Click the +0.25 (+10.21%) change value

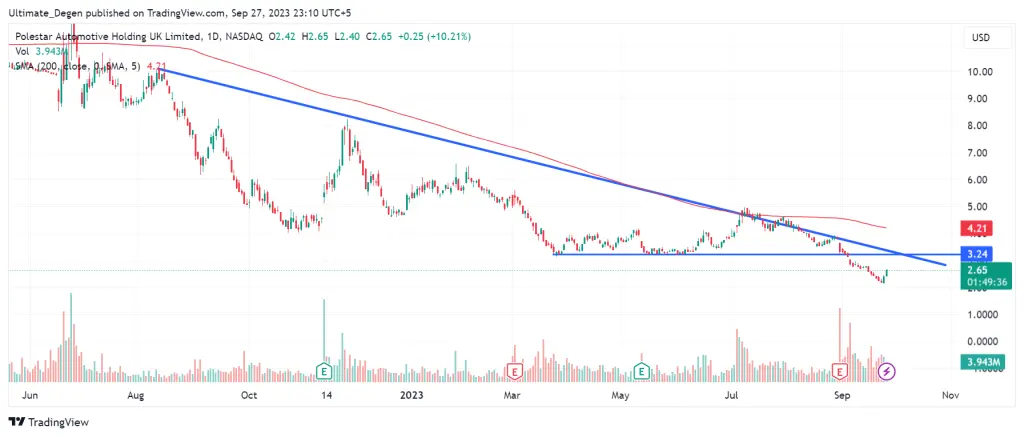coord(434,37)
